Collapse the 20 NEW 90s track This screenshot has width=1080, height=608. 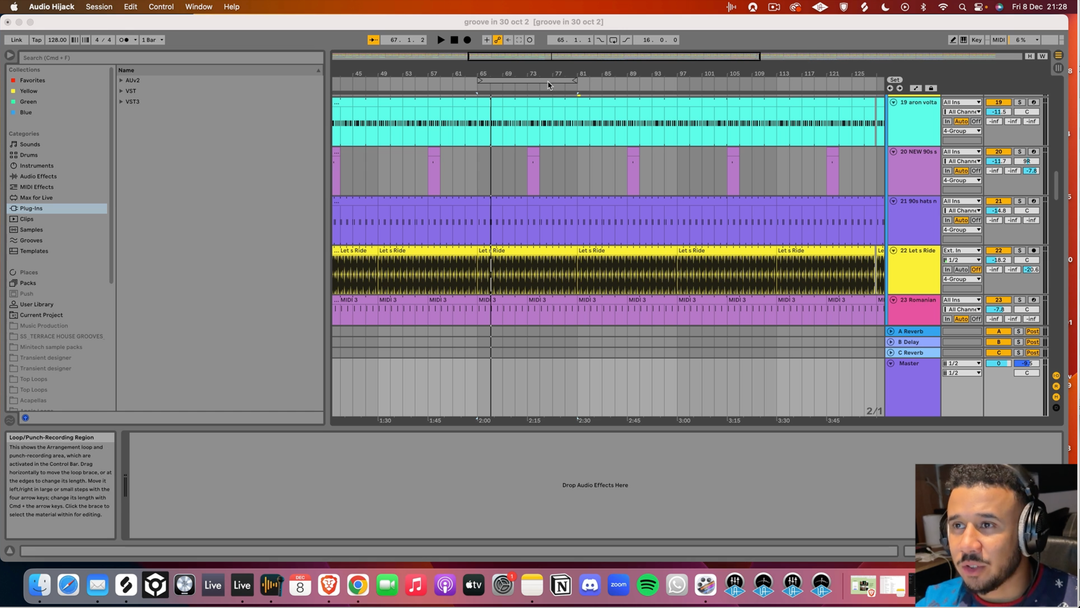(x=893, y=152)
